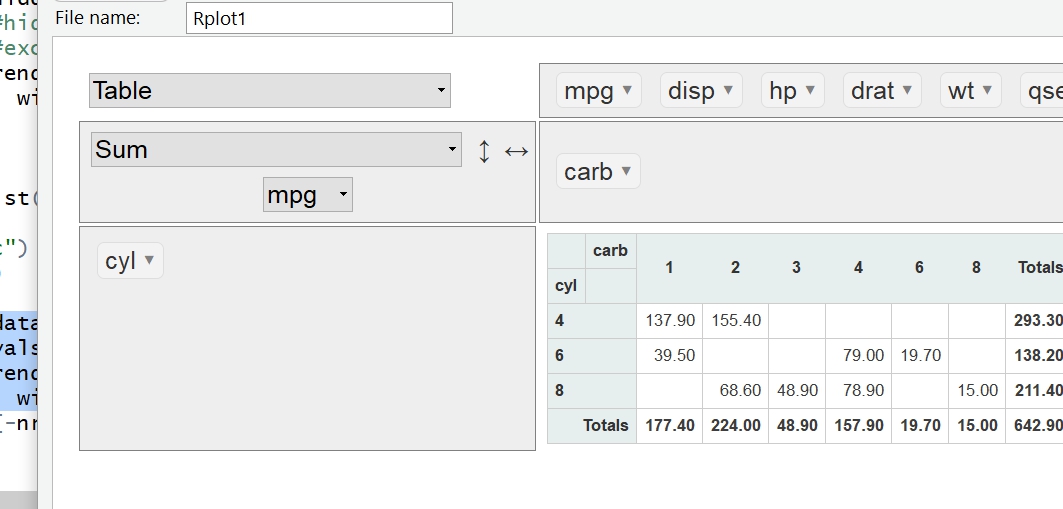Click the carb column header label
The height and width of the screenshot is (509, 1063).
click(610, 251)
